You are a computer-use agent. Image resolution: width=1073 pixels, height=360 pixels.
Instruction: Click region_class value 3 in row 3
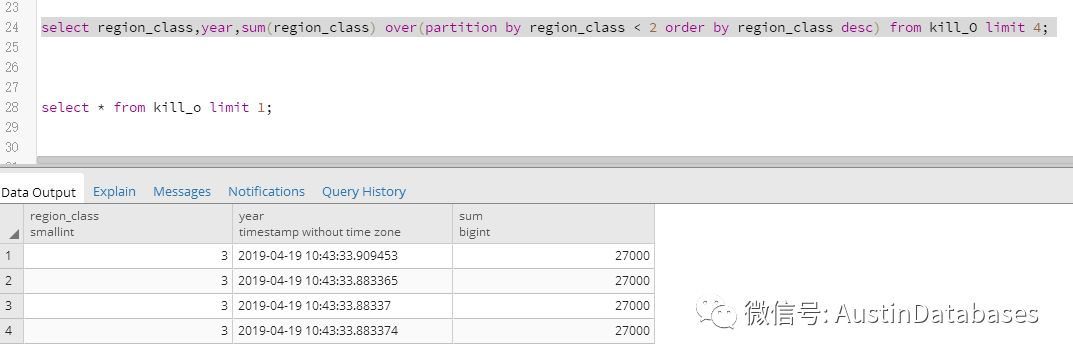(x=128, y=305)
